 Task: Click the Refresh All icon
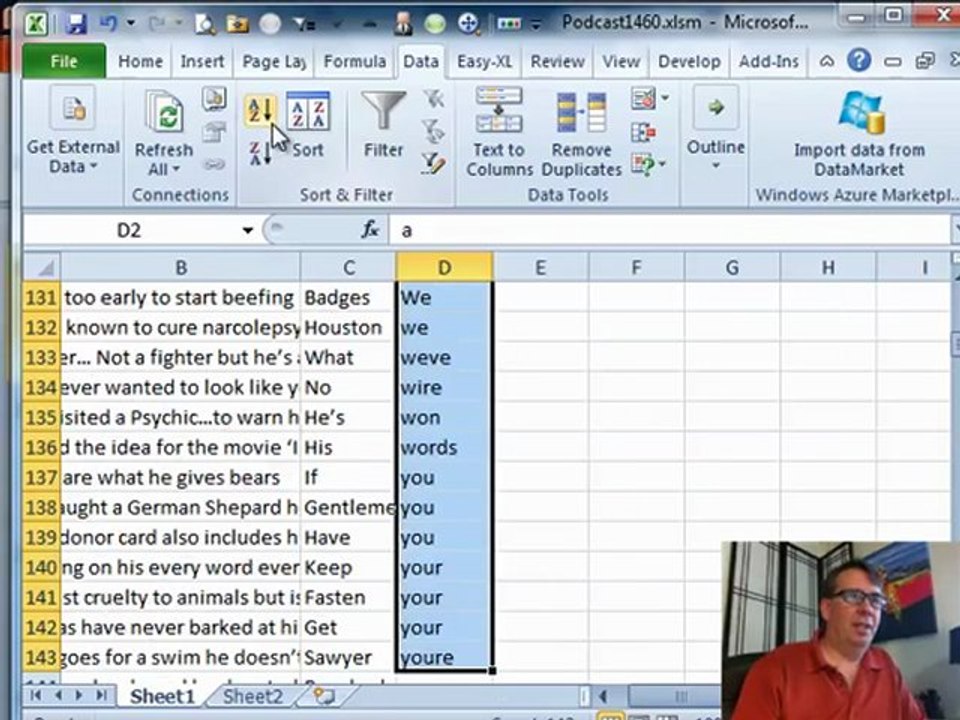163,112
